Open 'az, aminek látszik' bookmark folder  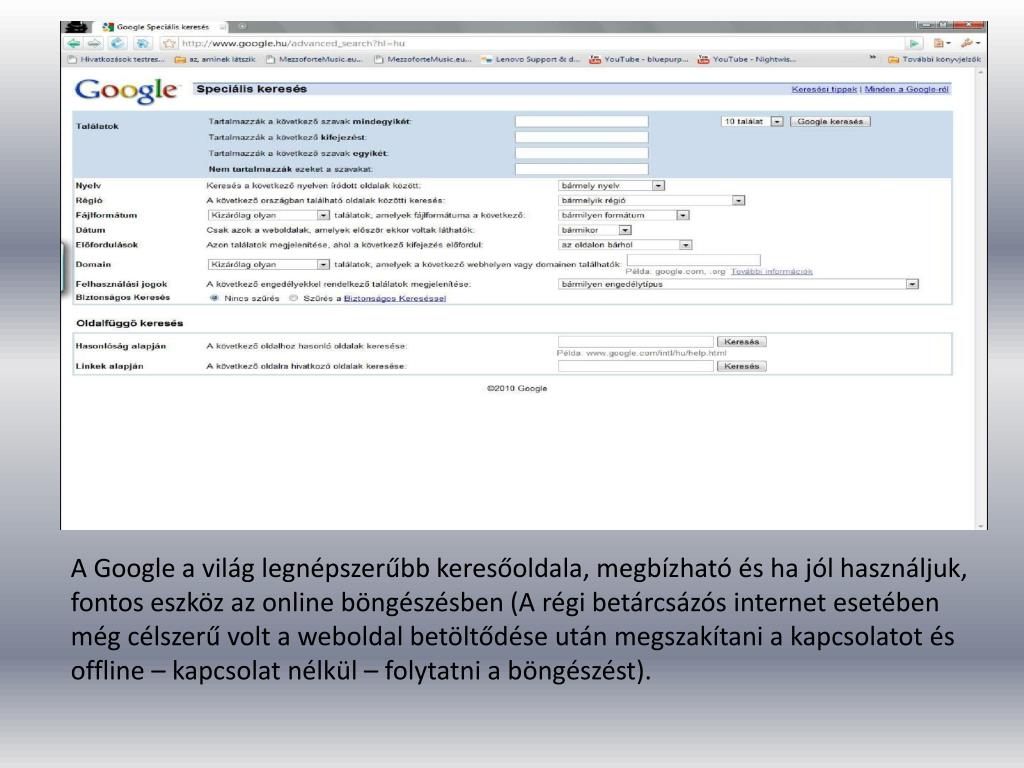click(x=215, y=59)
